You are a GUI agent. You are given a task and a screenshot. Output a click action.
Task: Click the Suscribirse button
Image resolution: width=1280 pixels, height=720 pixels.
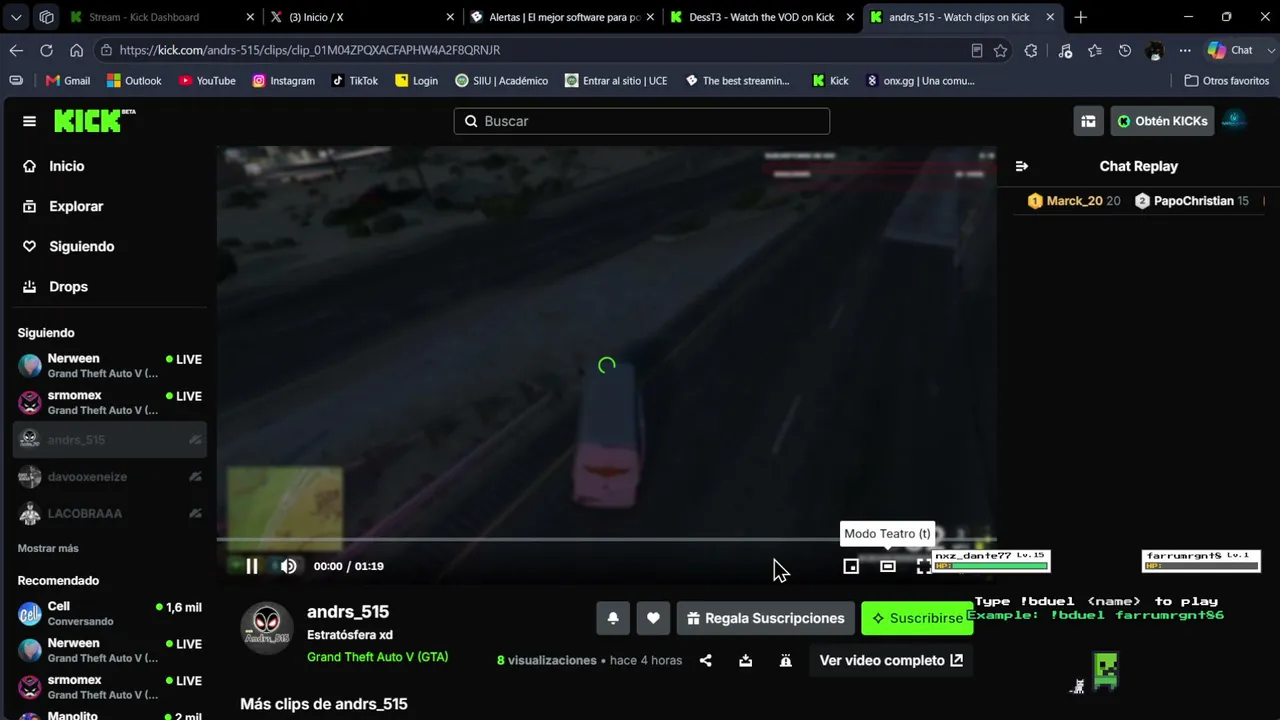point(917,618)
